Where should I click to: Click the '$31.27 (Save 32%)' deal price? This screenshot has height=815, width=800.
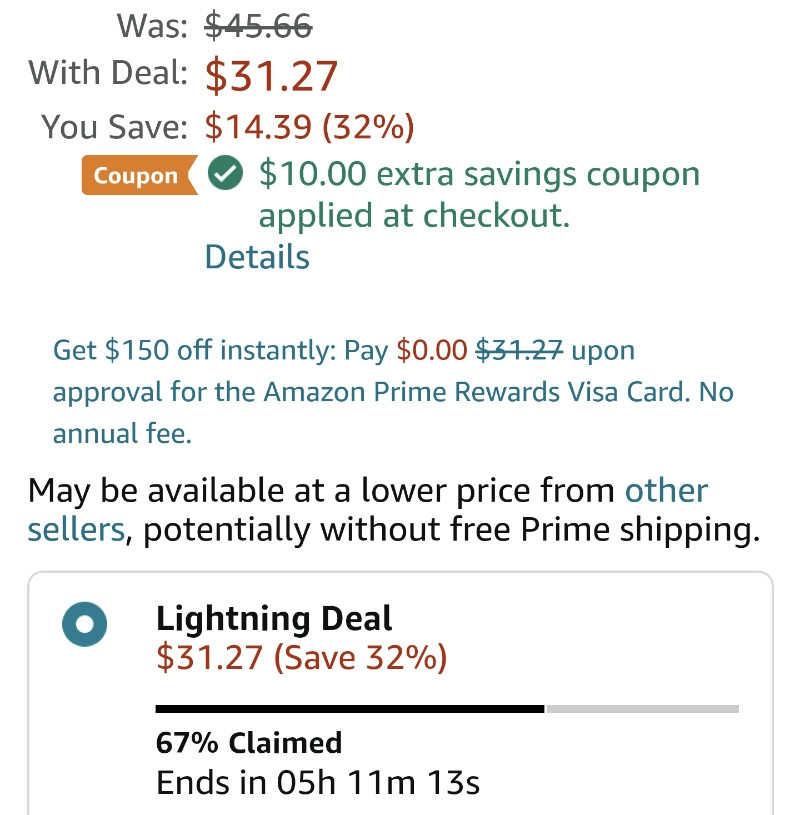301,658
